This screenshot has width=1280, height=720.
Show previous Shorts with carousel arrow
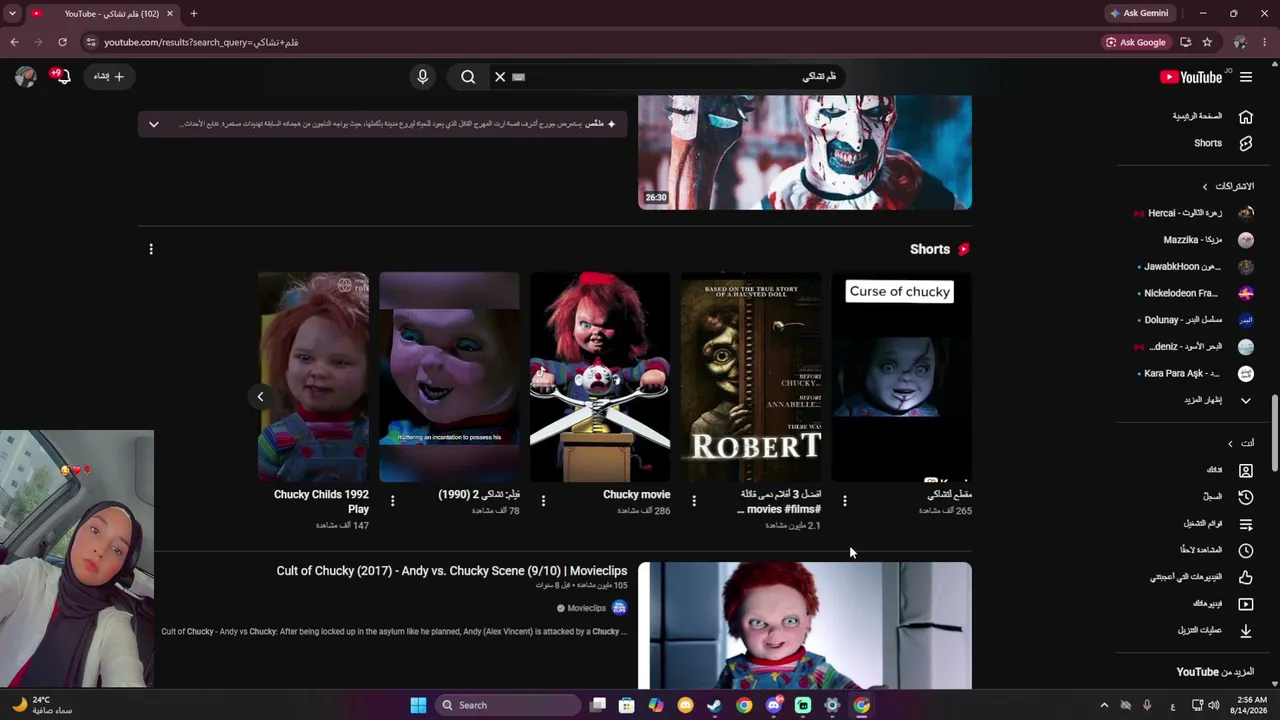[260, 397]
